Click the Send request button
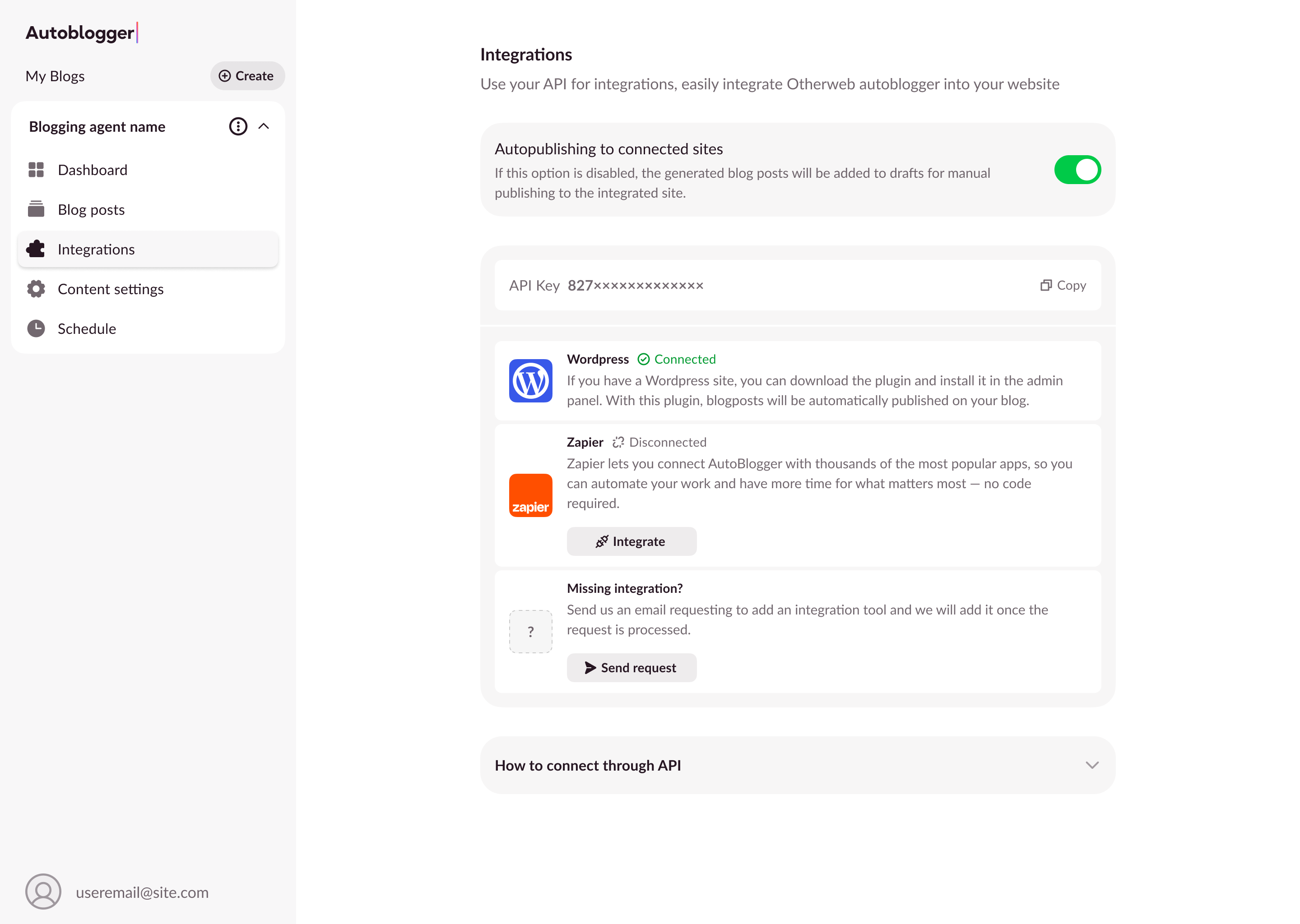This screenshot has width=1300, height=924. tap(631, 667)
